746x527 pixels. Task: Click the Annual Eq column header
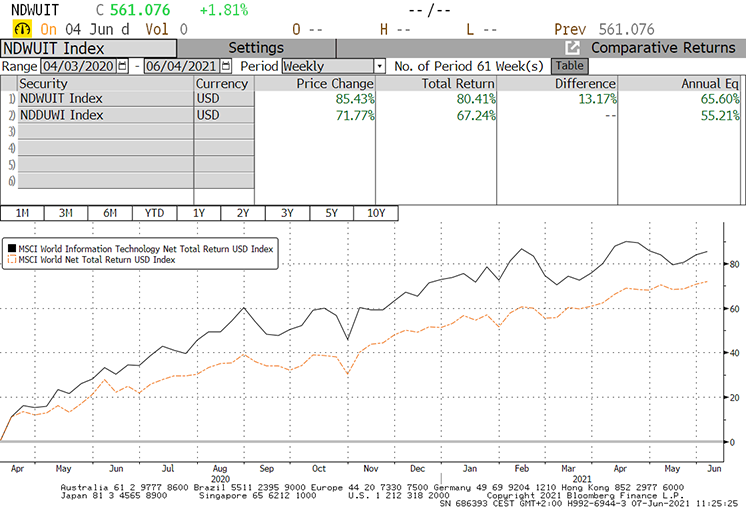(x=679, y=84)
